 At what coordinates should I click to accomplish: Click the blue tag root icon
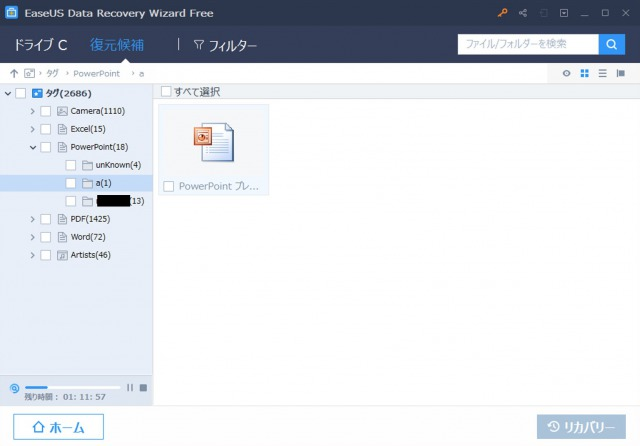(37, 93)
